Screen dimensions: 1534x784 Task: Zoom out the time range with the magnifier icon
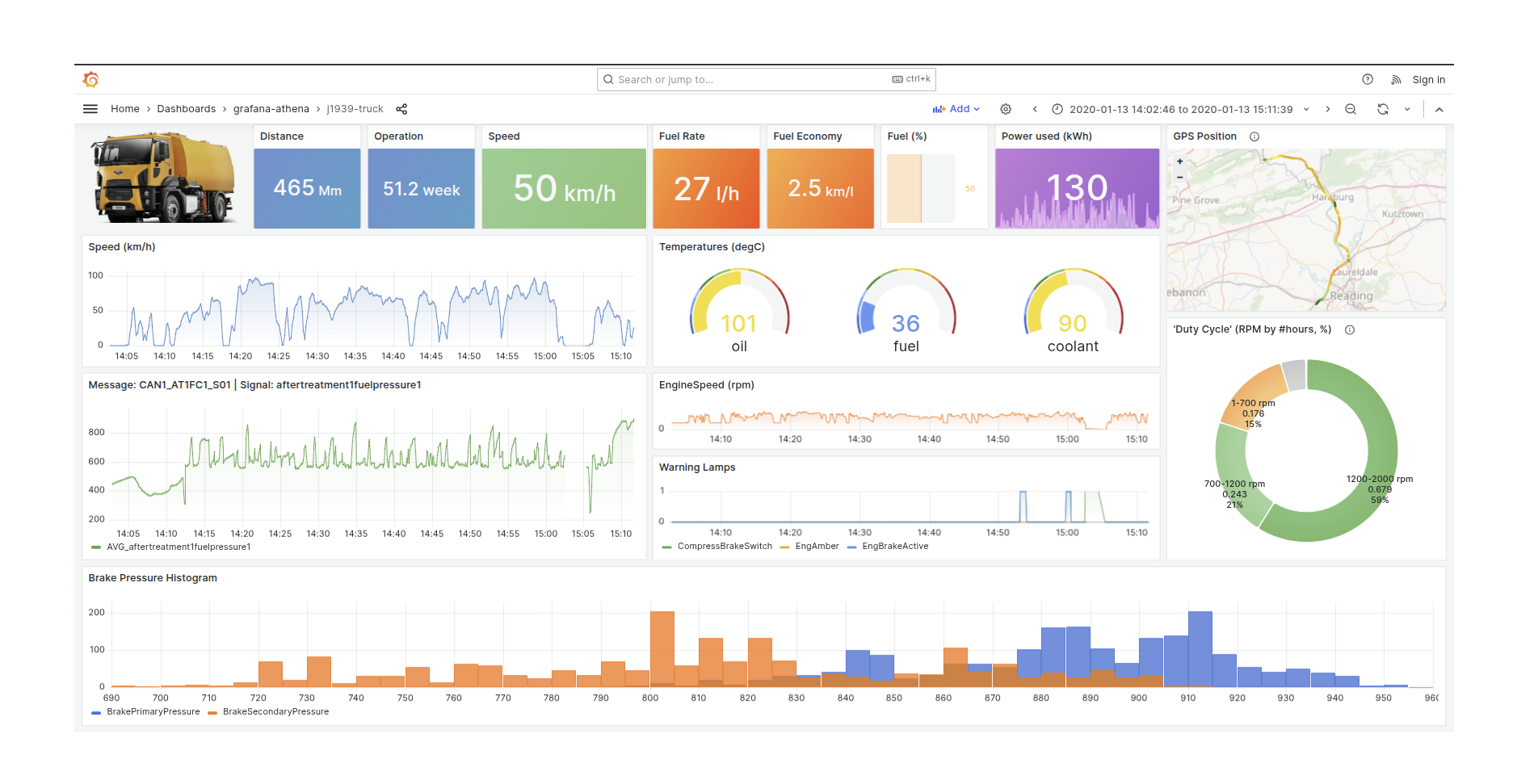[x=1351, y=108]
